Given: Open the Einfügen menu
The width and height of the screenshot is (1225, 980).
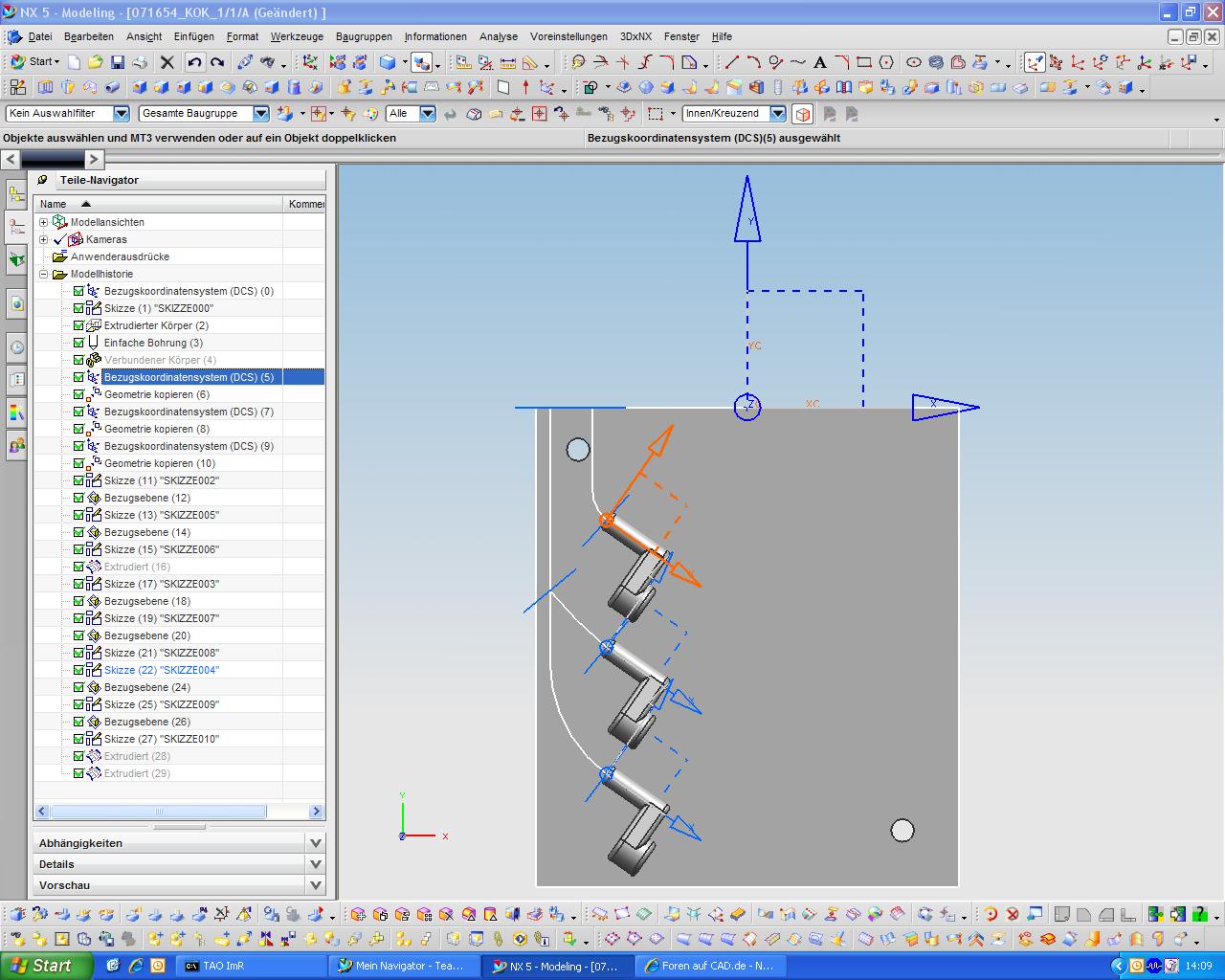Looking at the screenshot, I should coord(193,36).
